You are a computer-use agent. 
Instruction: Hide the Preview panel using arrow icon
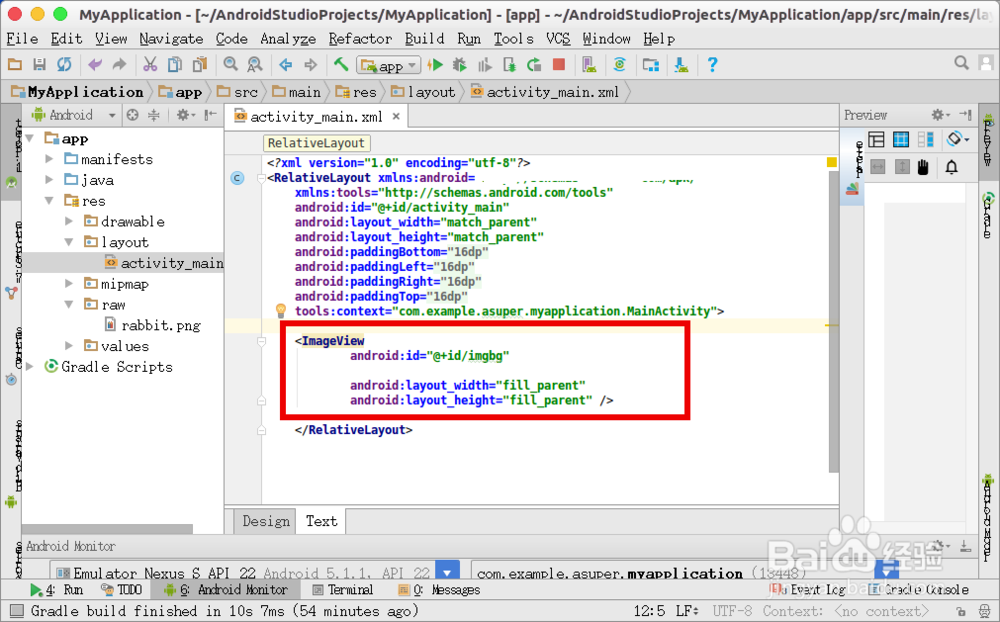966,115
